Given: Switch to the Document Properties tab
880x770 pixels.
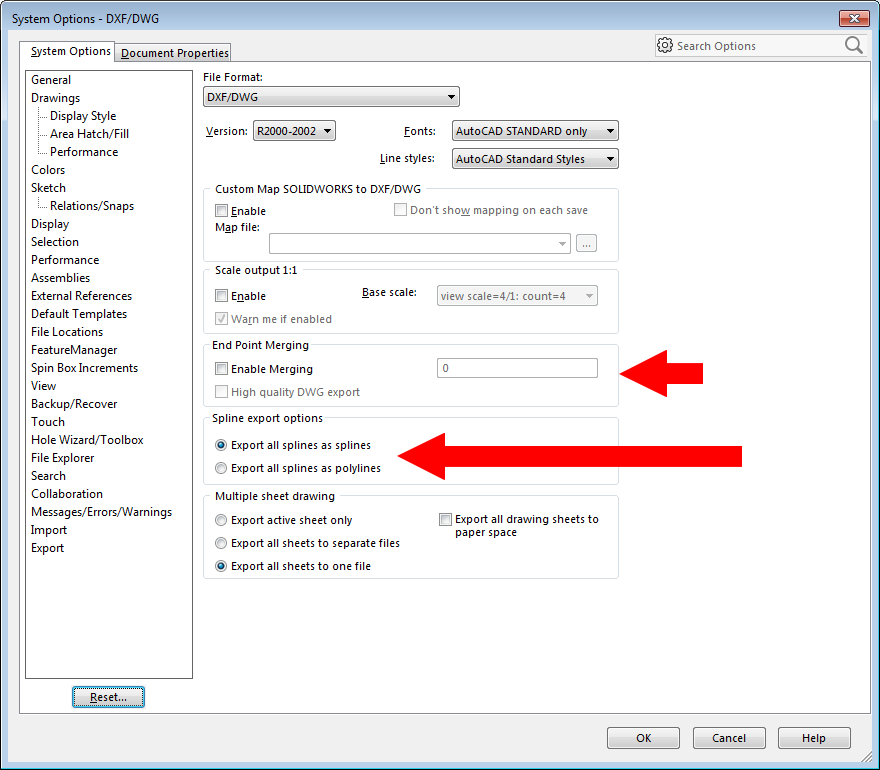Looking at the screenshot, I should point(175,53).
